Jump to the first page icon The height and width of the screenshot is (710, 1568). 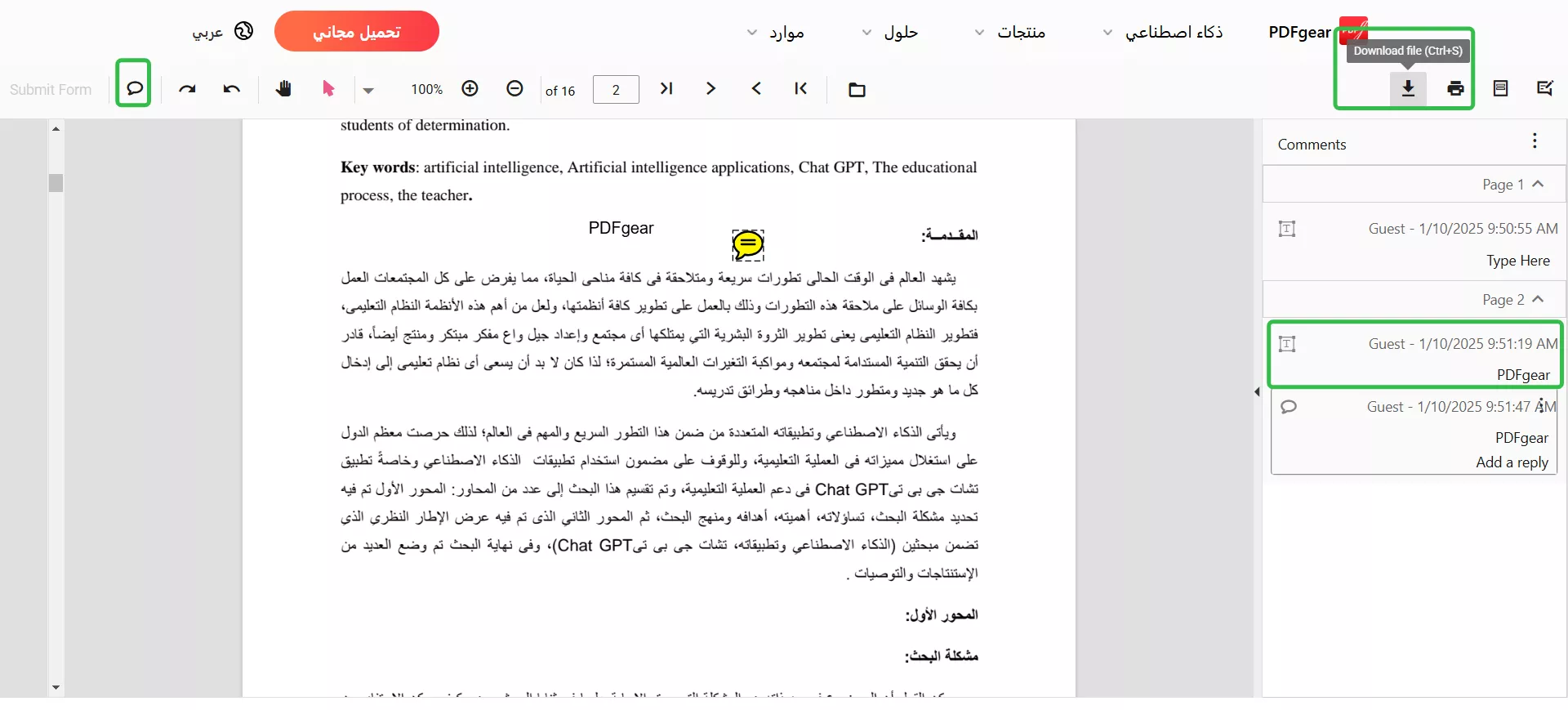coord(800,88)
